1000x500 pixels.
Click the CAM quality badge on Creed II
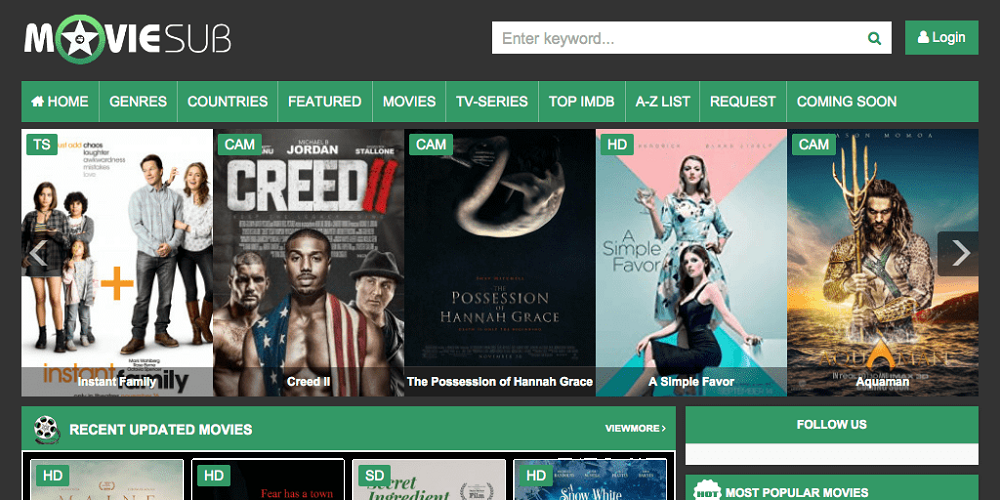(240, 145)
